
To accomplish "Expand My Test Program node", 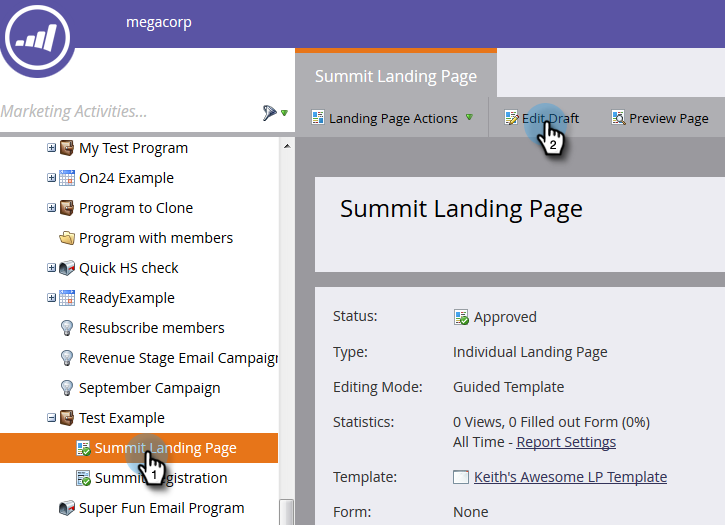I will 51,148.
